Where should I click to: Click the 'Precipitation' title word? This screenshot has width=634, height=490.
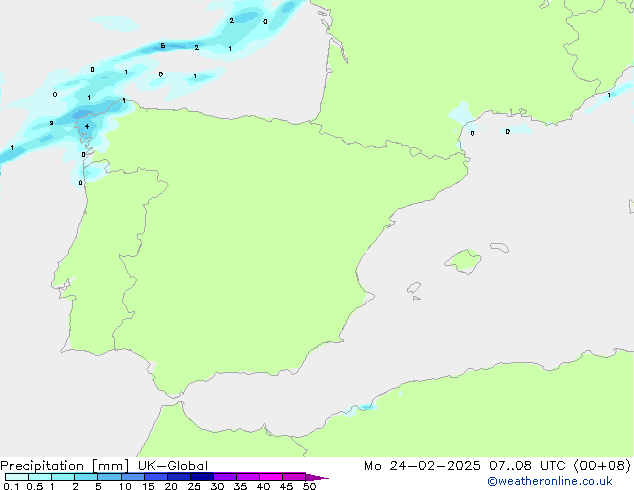coord(42,466)
